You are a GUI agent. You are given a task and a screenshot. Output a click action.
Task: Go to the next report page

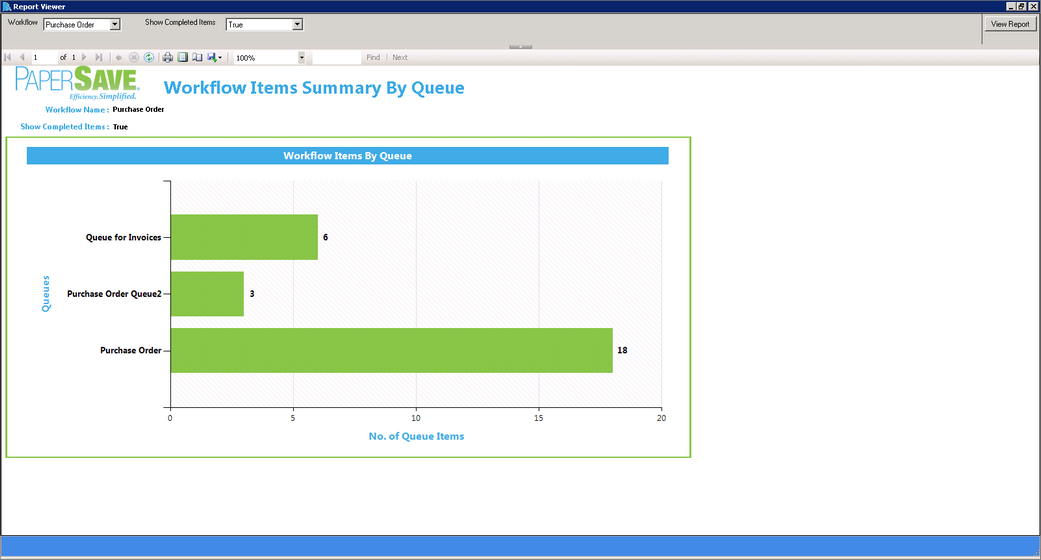tap(84, 58)
